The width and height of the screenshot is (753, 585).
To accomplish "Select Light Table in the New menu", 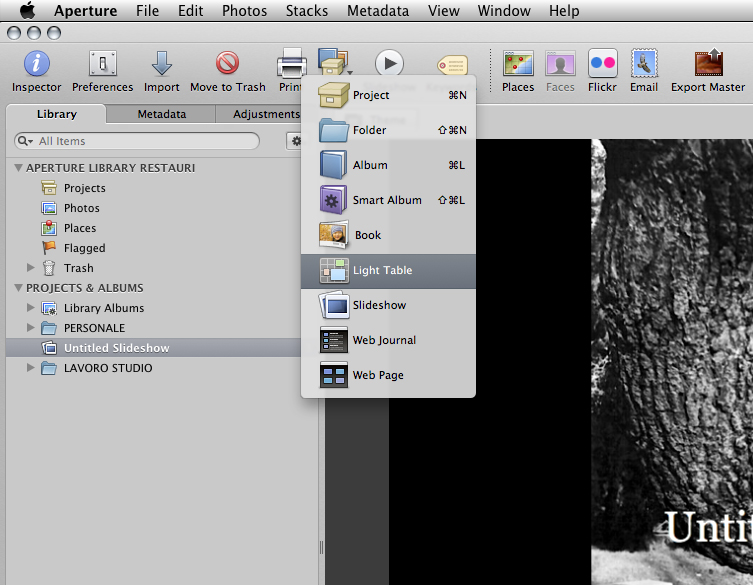I will point(388,270).
